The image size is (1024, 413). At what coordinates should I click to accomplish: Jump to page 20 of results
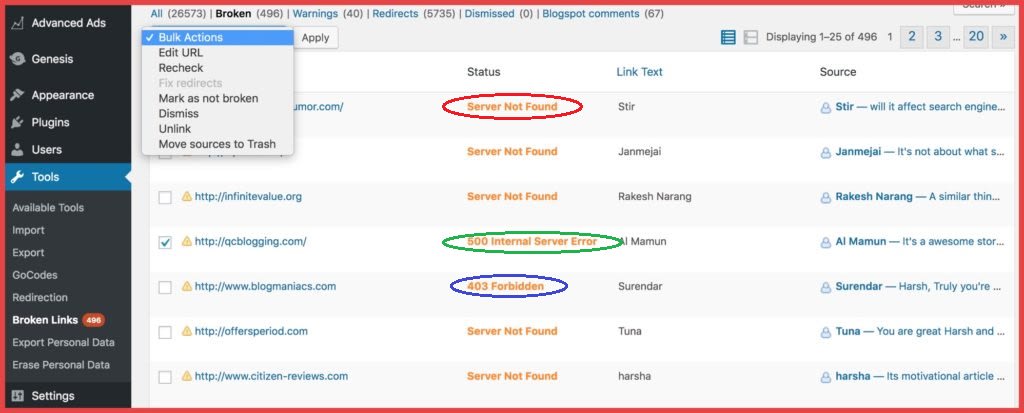coord(976,37)
